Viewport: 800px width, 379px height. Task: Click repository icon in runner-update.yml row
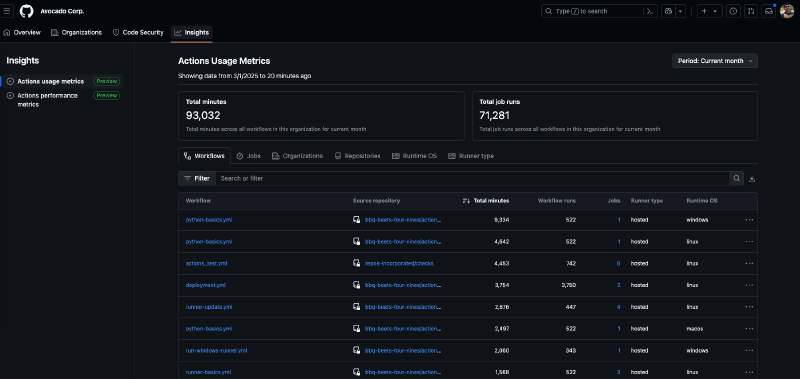coord(357,307)
